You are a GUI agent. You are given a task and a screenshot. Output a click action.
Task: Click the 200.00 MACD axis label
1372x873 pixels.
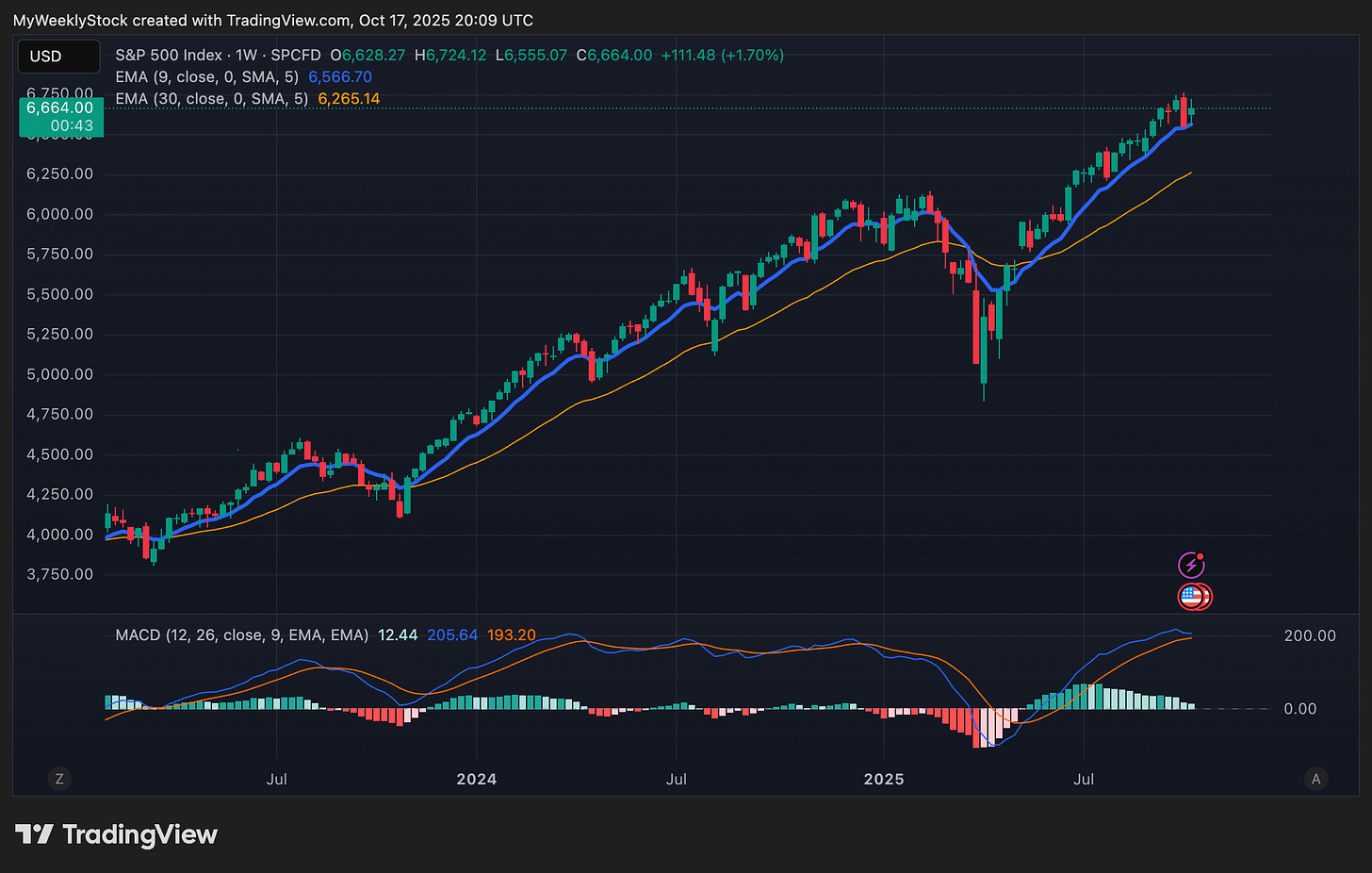click(1310, 636)
